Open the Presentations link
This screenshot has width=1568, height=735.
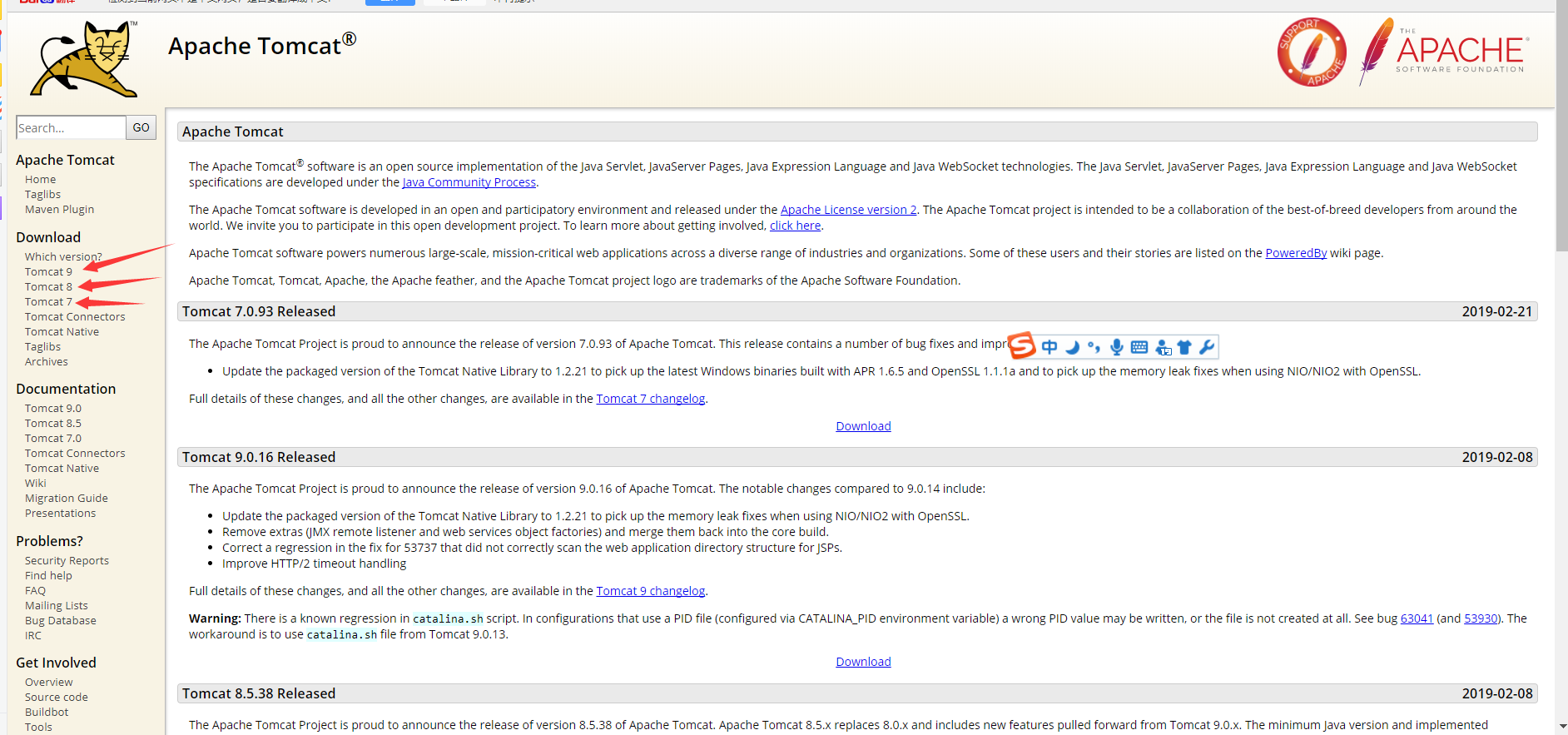[x=60, y=513]
